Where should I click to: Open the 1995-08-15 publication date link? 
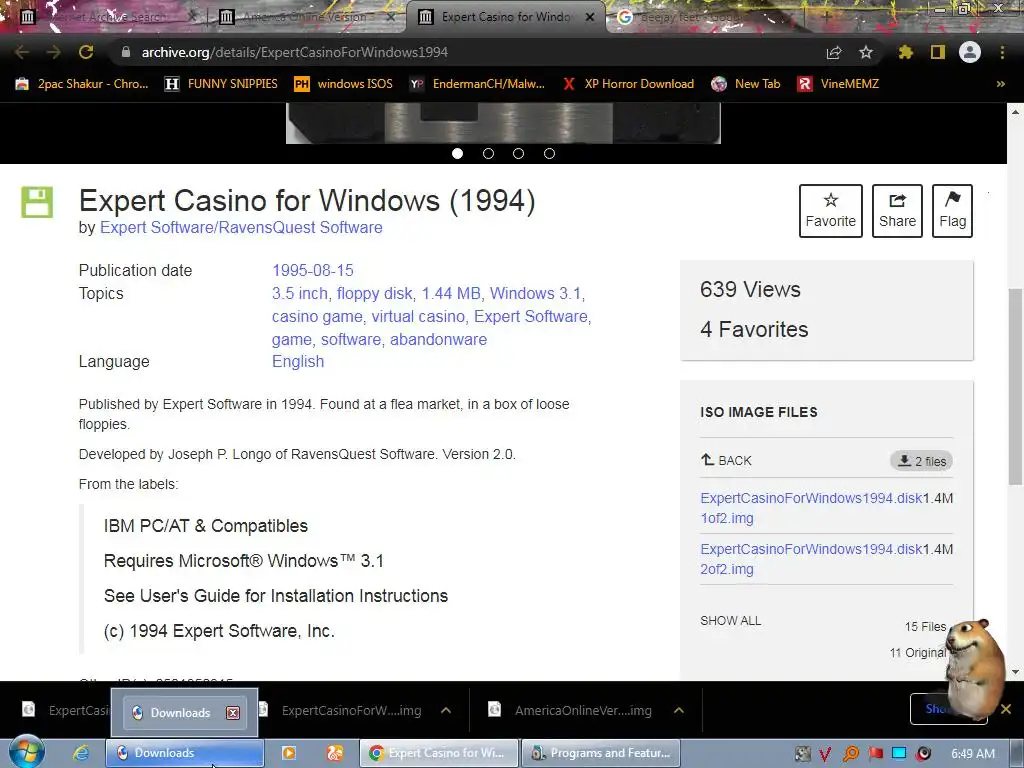tap(313, 270)
